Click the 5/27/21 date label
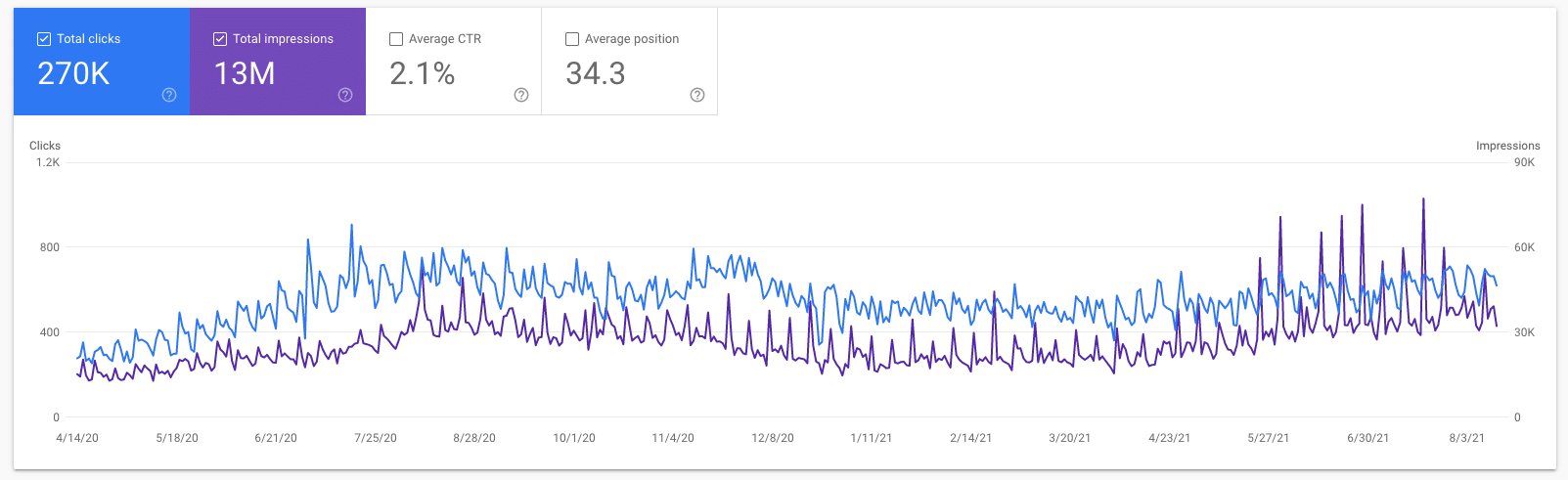 pyautogui.click(x=1269, y=438)
